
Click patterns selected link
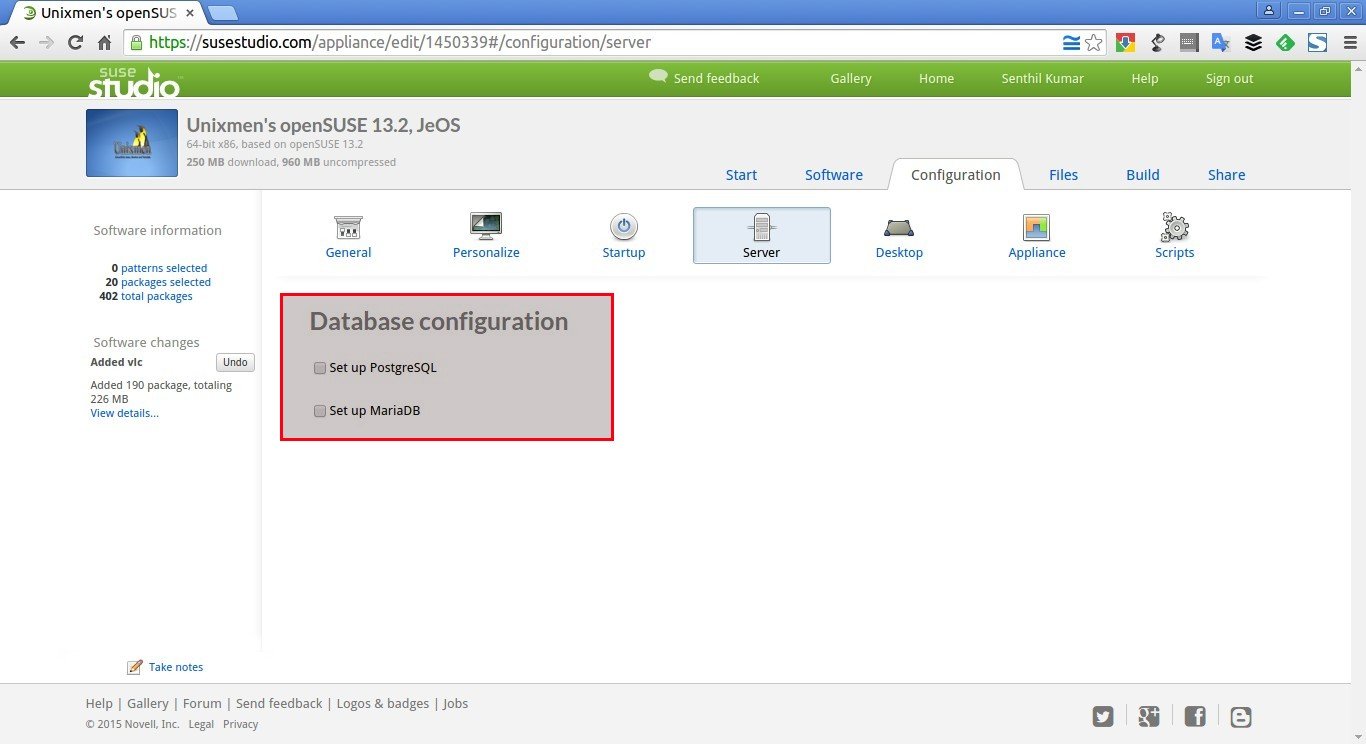(164, 268)
